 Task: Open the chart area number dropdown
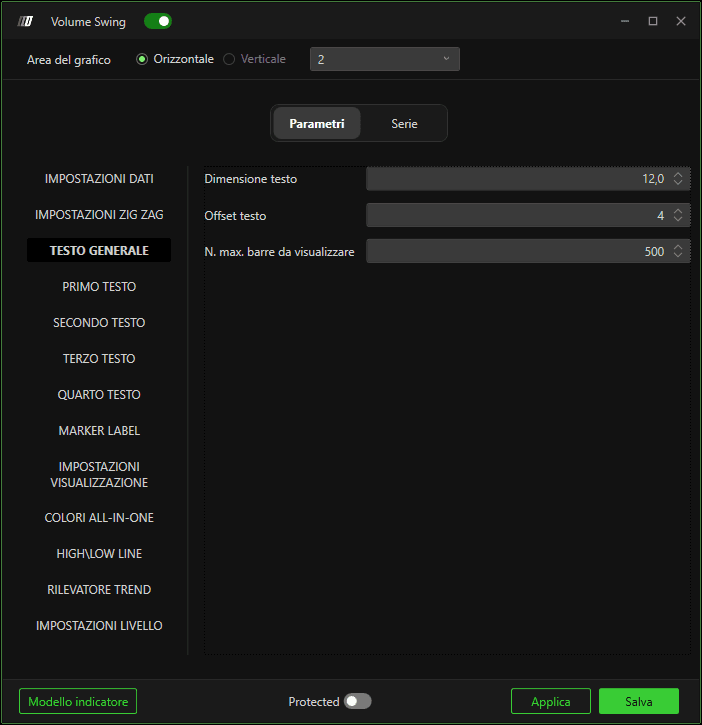(385, 59)
